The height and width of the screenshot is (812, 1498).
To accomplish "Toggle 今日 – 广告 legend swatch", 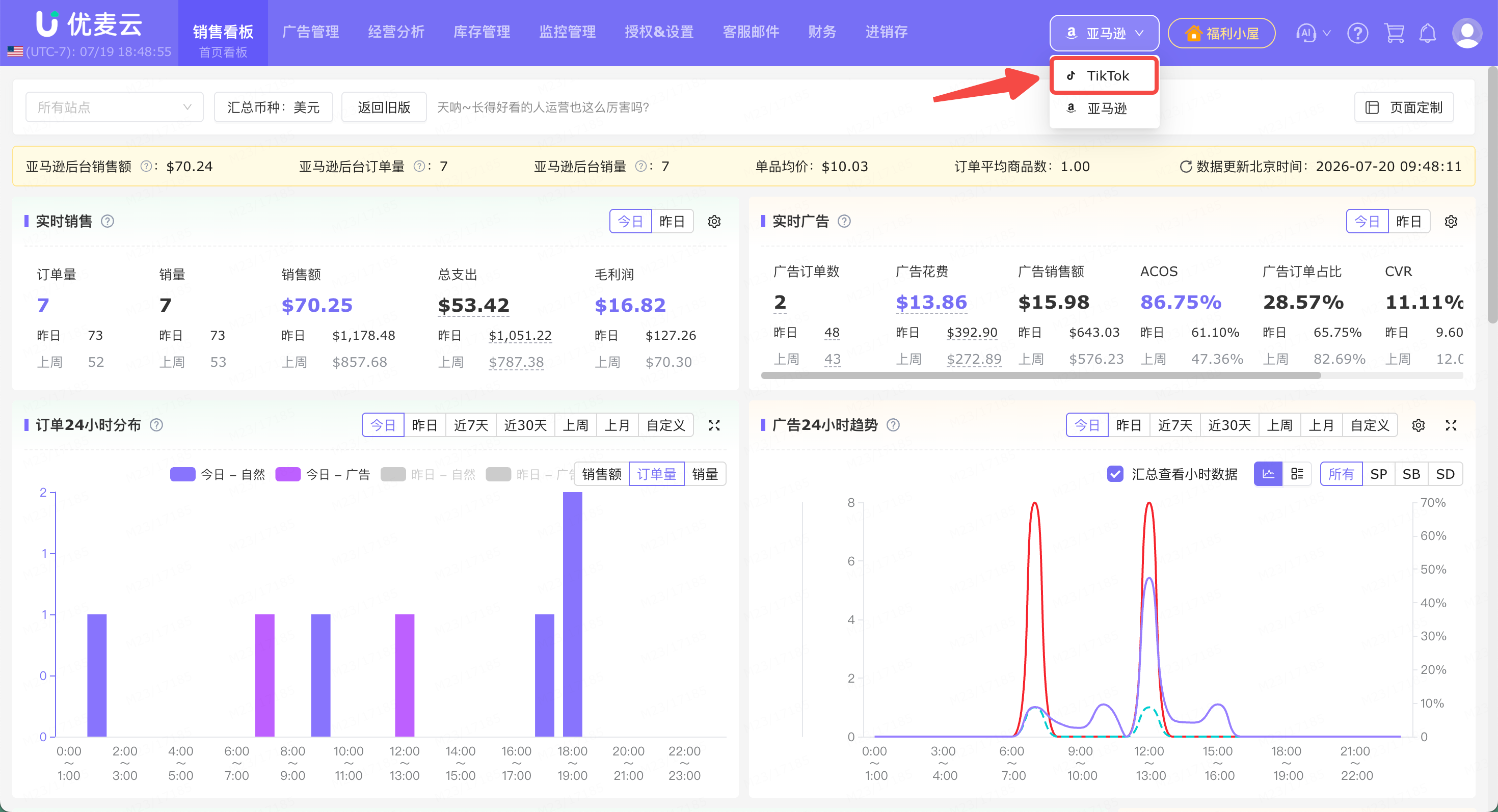I will (288, 474).
